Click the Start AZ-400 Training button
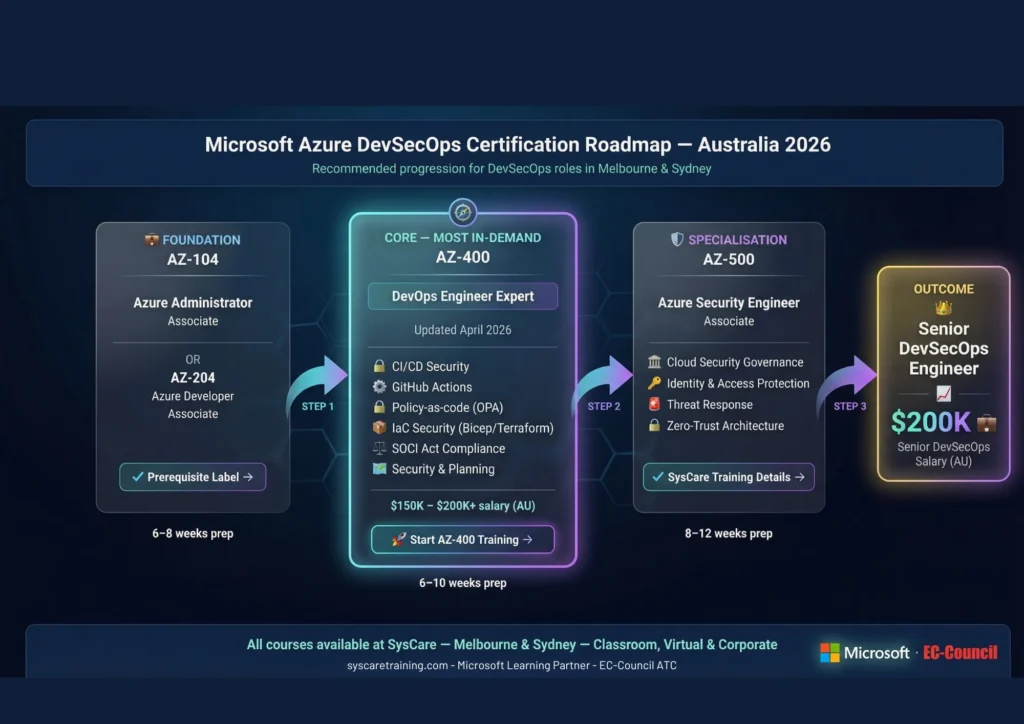The image size is (1024, 724). pyautogui.click(x=462, y=540)
